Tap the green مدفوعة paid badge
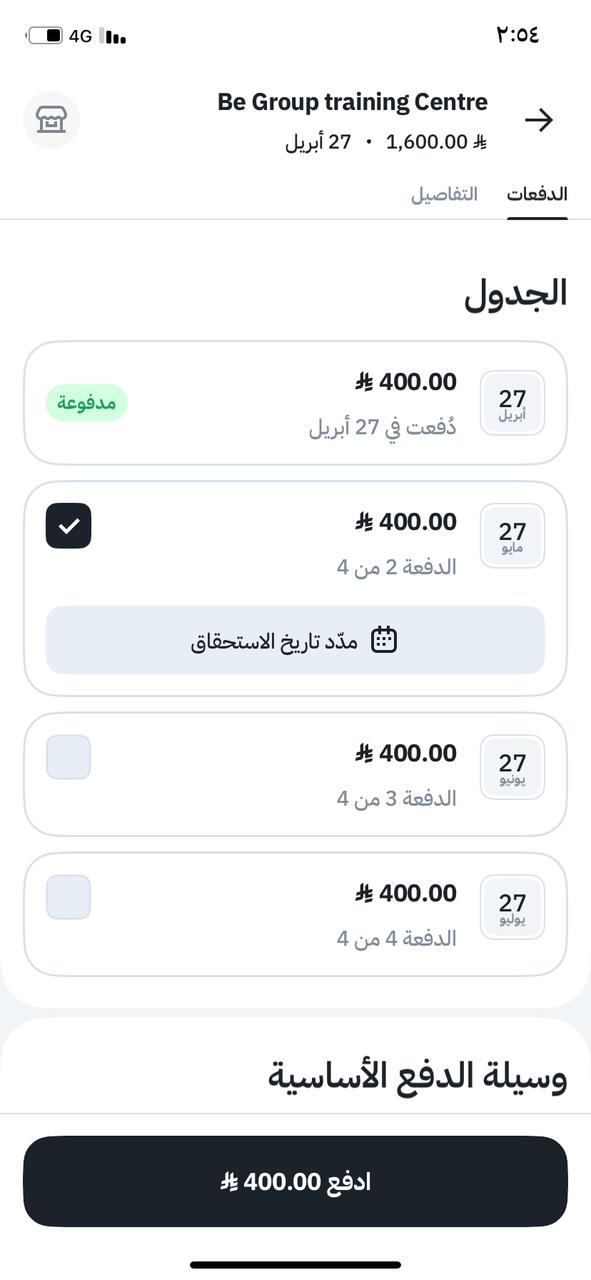The image size is (591, 1280). pyautogui.click(x=86, y=403)
